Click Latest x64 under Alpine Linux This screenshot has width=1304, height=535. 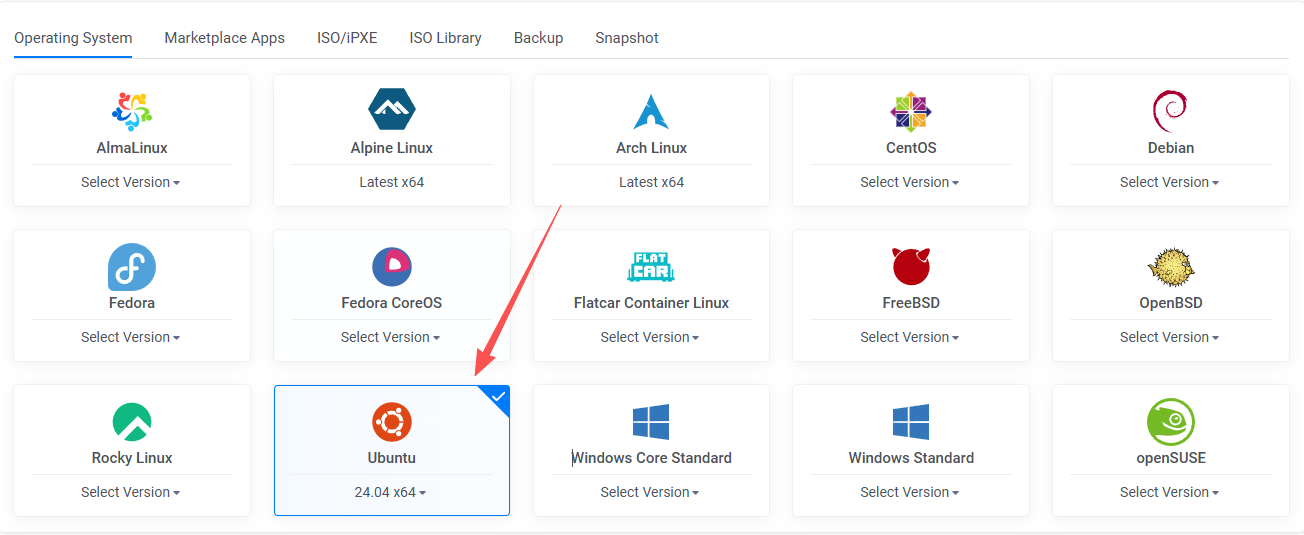pos(391,182)
